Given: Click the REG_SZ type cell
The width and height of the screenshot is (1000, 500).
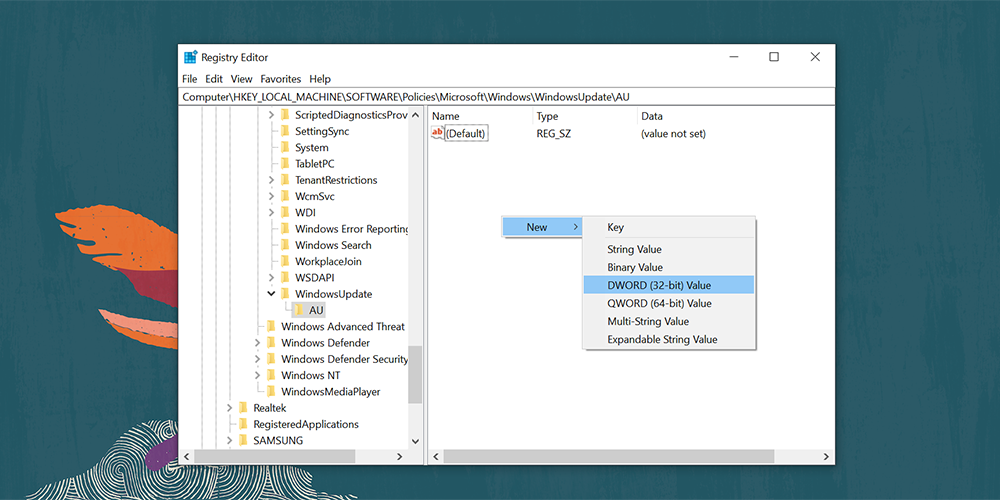Looking at the screenshot, I should (x=554, y=134).
